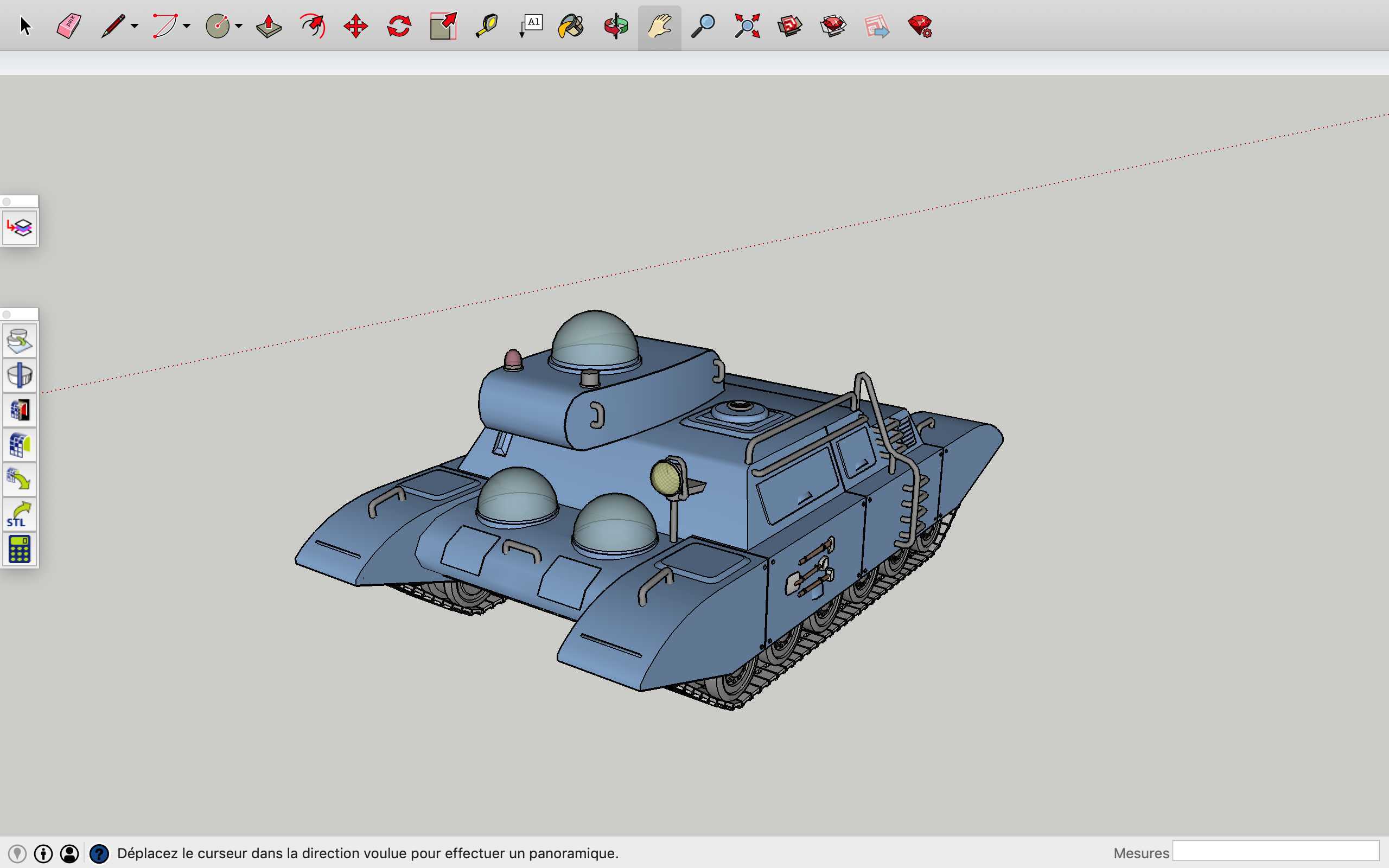The image size is (1389, 868).
Task: Click the split cylinder plugin icon
Action: (x=20, y=375)
